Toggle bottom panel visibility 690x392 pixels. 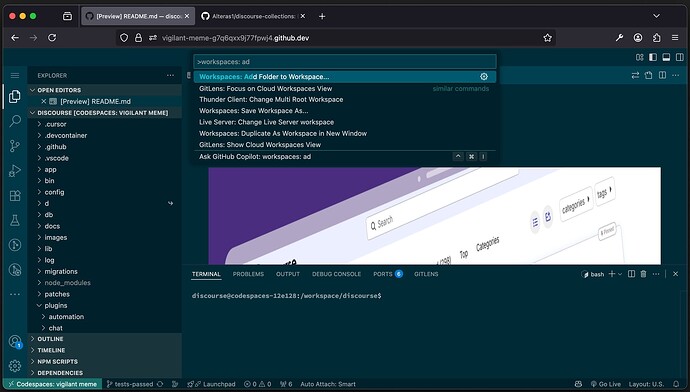pyautogui.click(x=666, y=57)
